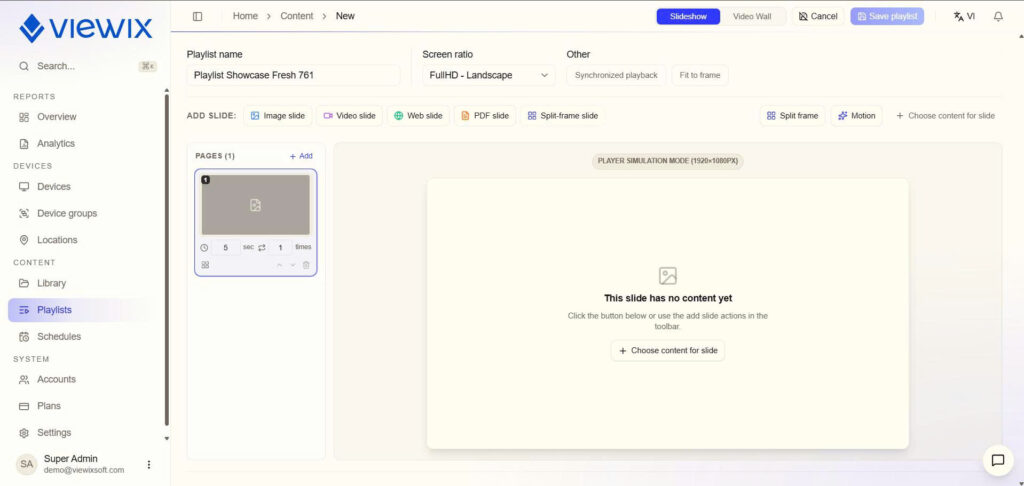
Task: Open the notifications bell
Action: point(998,16)
